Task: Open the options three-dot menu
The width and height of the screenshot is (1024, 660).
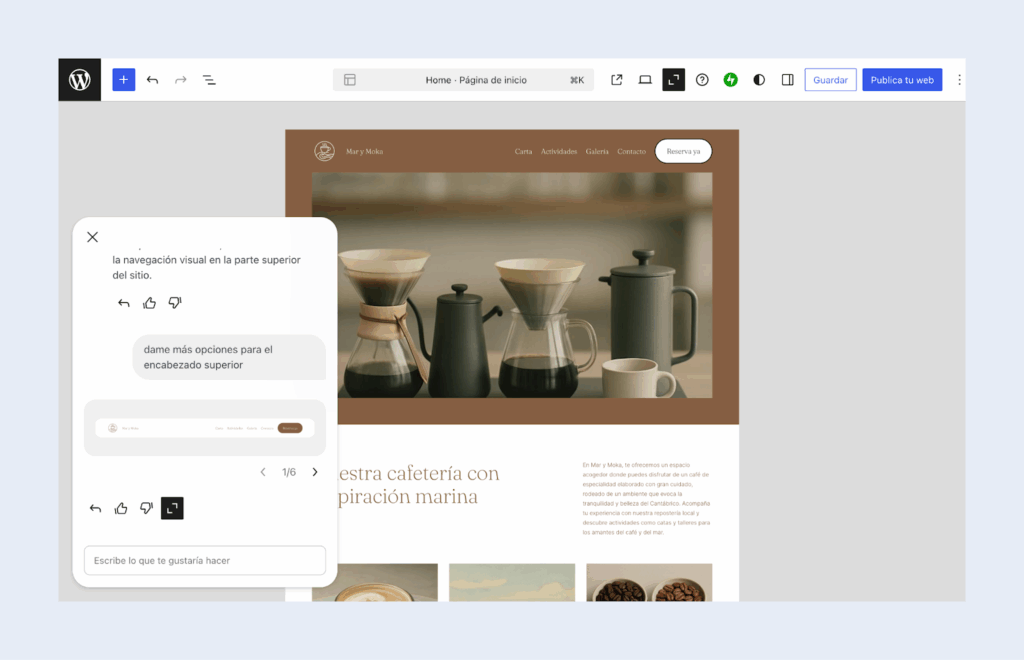Action: point(959,80)
